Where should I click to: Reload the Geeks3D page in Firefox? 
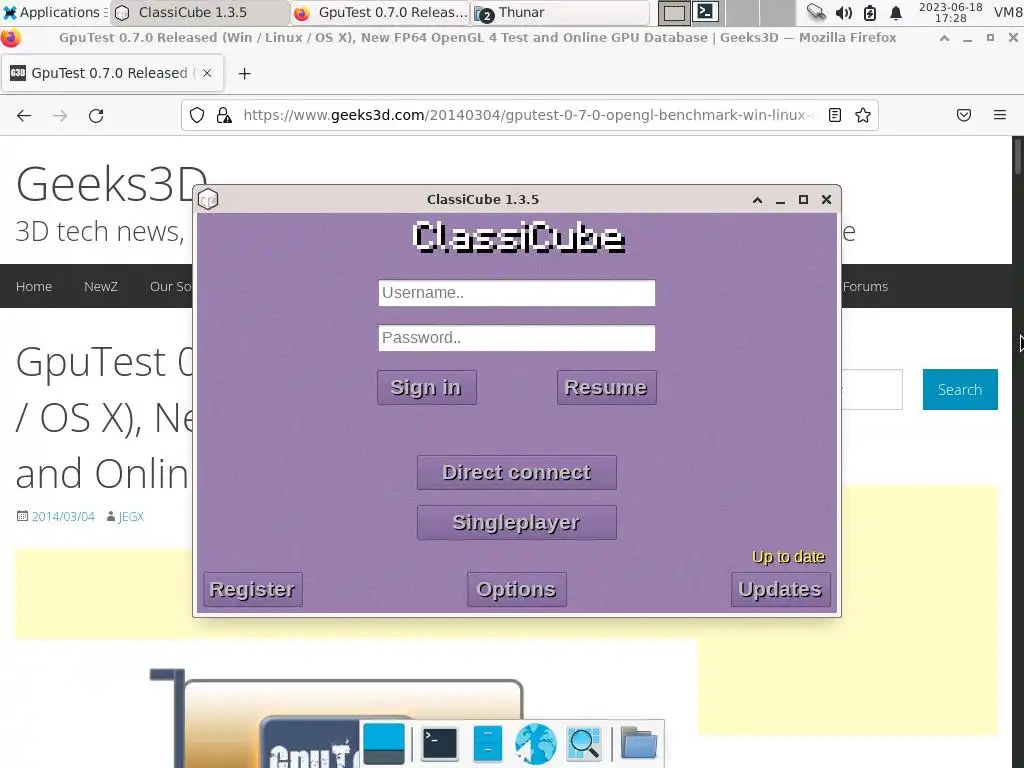[x=96, y=116]
